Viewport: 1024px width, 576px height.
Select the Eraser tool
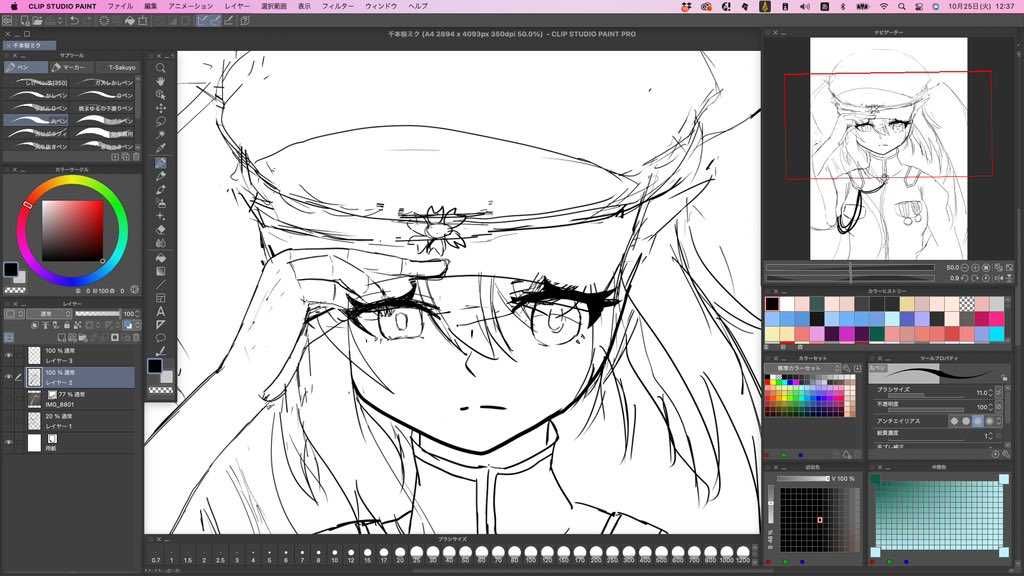[161, 230]
